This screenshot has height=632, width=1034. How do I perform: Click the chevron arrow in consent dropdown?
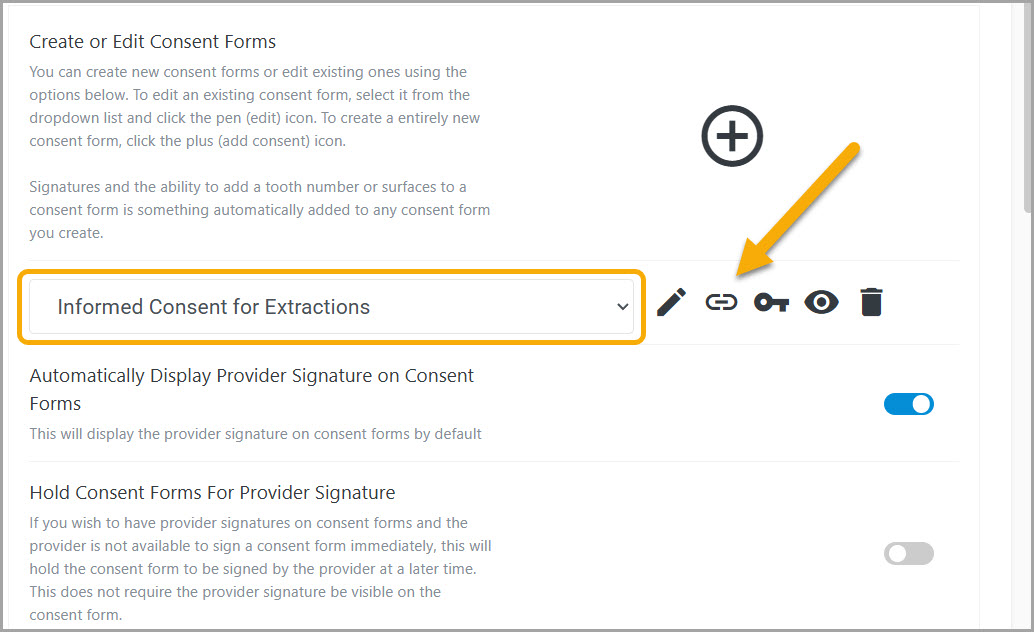coord(622,307)
